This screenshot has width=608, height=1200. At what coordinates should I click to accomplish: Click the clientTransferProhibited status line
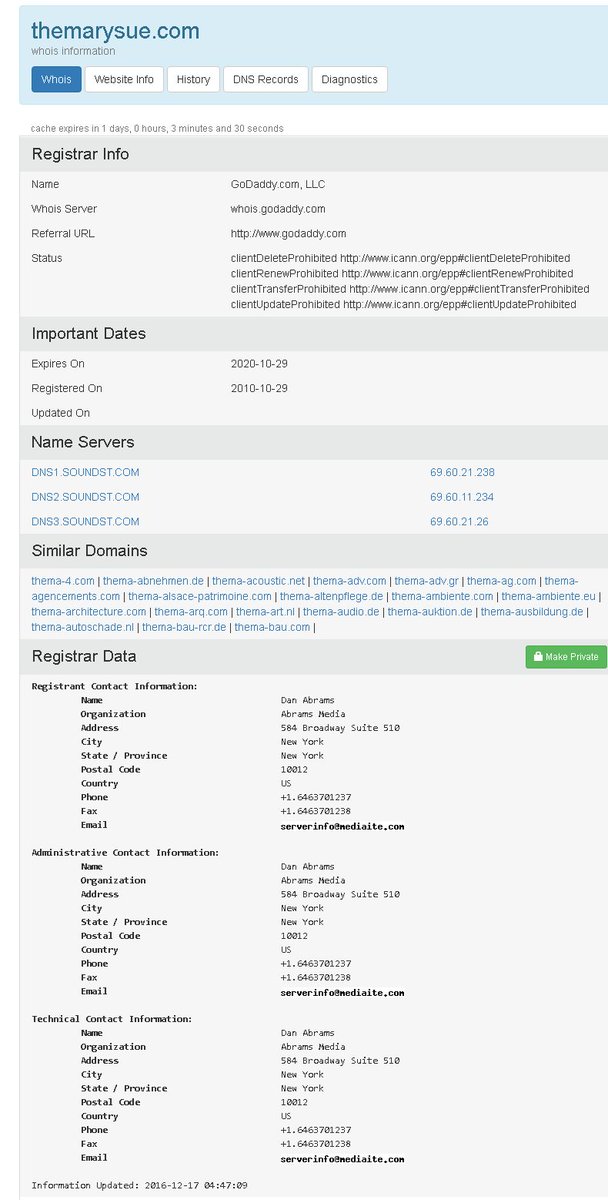tap(409, 289)
